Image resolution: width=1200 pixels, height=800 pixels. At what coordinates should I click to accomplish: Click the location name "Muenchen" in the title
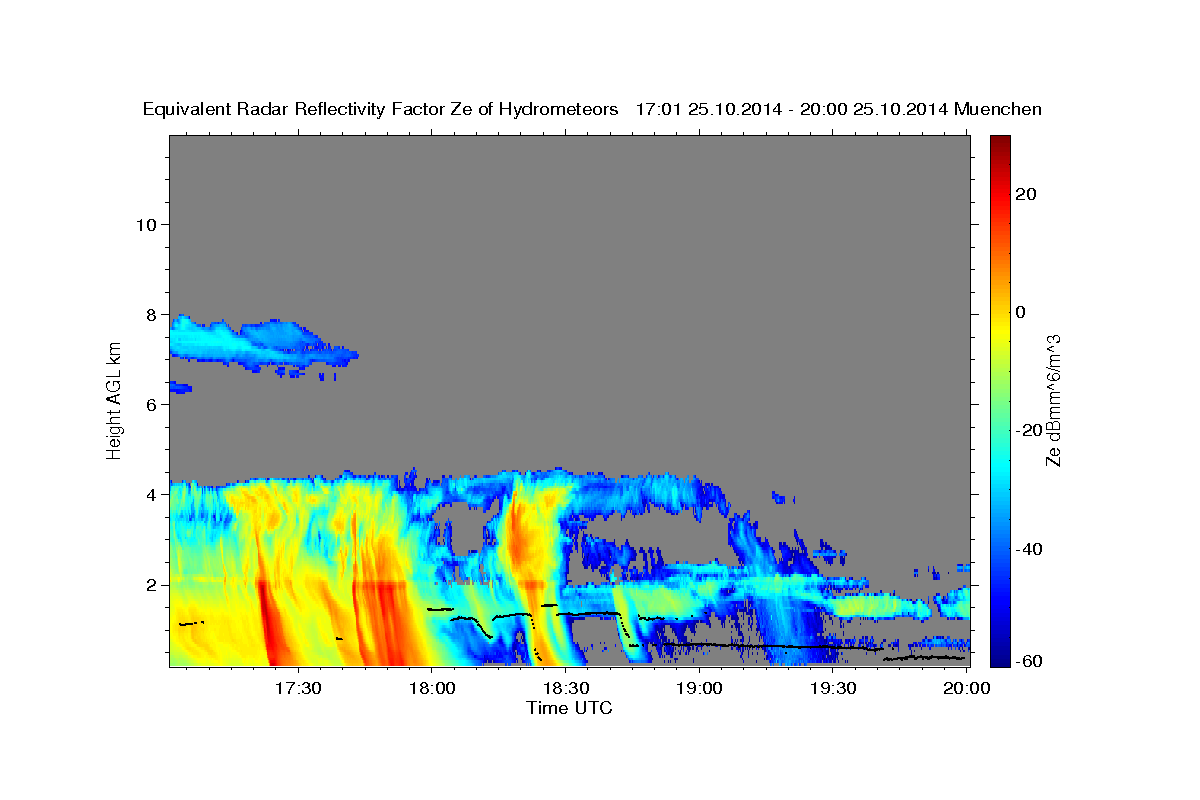pyautogui.click(x=999, y=110)
